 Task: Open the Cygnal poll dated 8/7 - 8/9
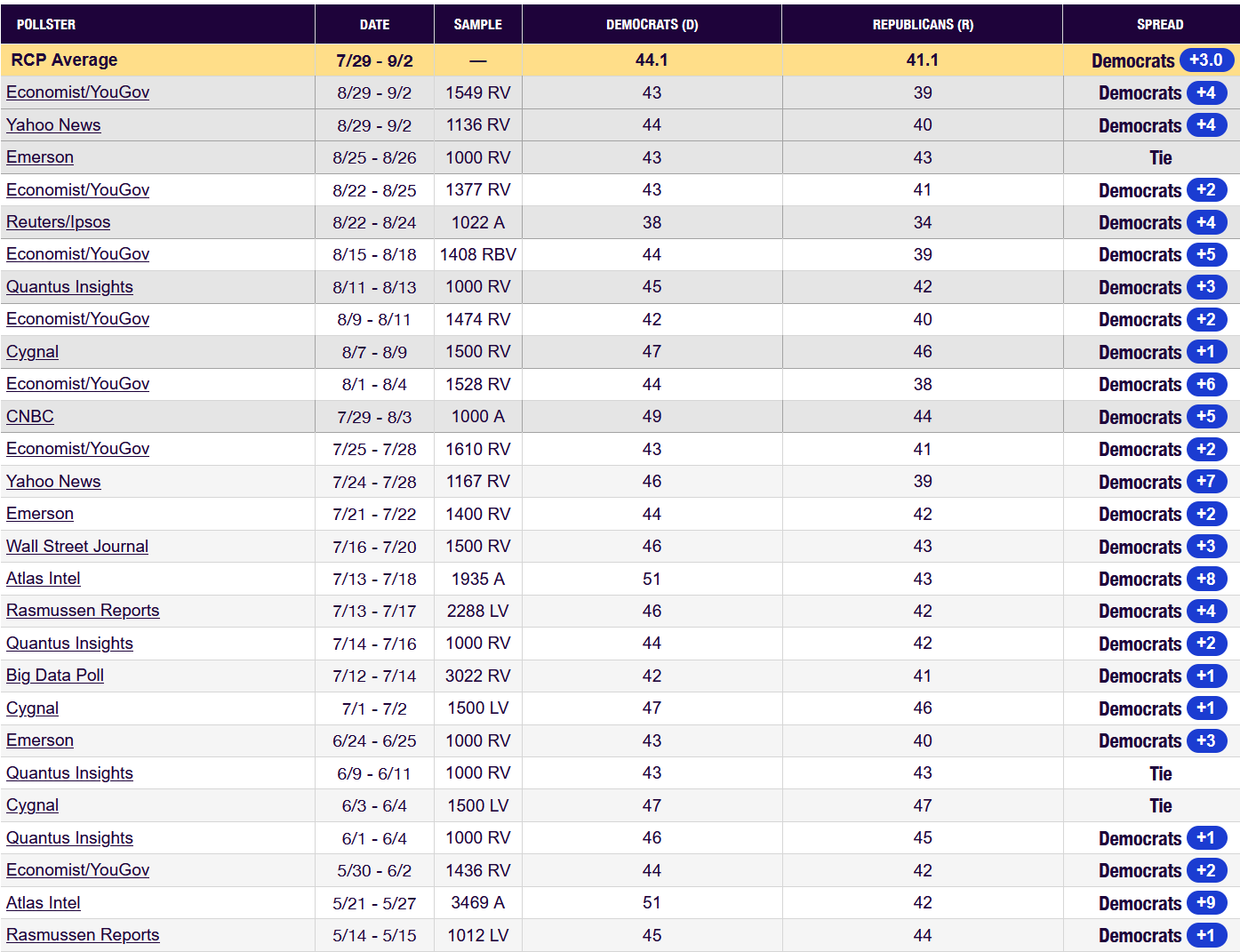[x=32, y=352]
